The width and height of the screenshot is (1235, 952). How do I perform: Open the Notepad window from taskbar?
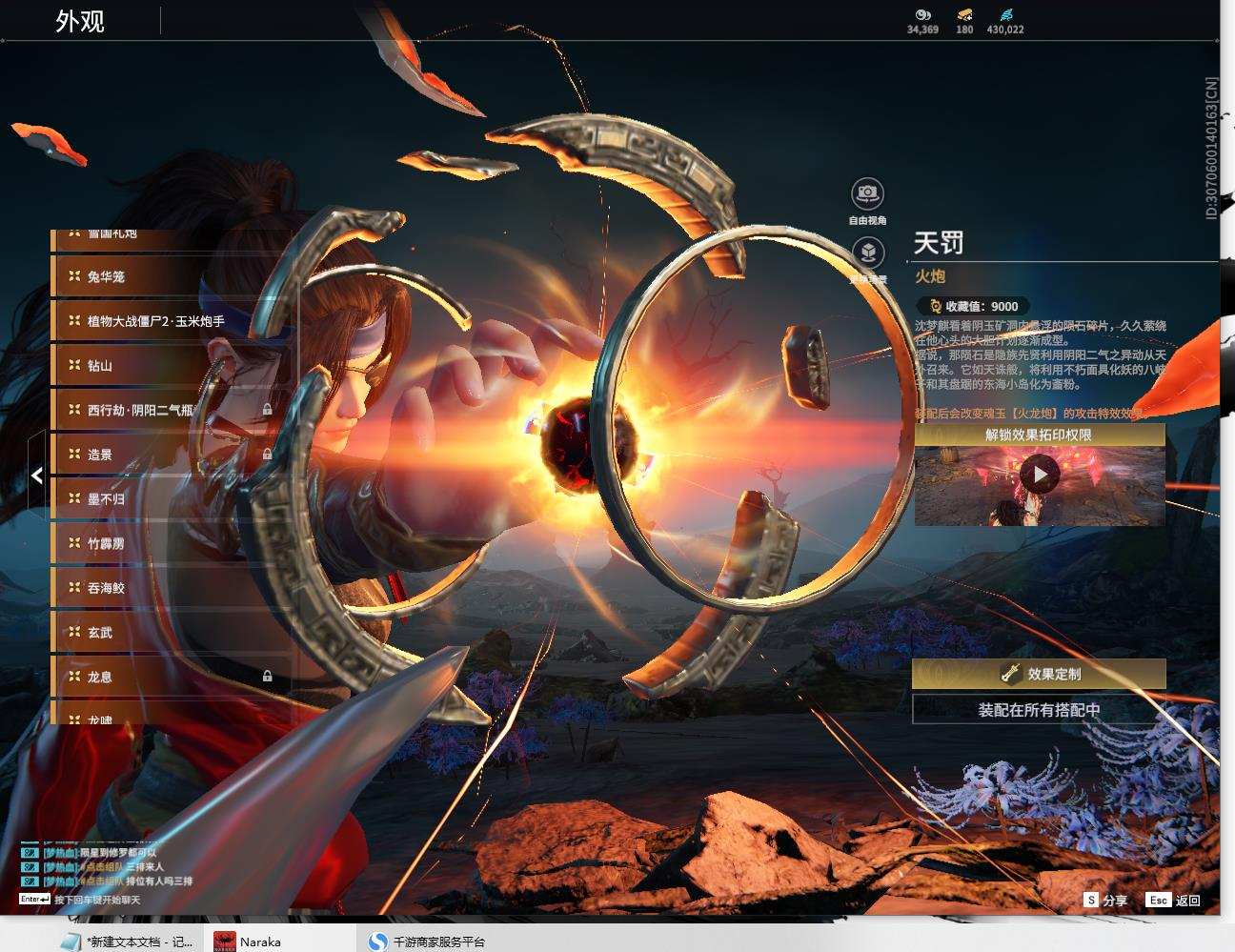point(126,942)
